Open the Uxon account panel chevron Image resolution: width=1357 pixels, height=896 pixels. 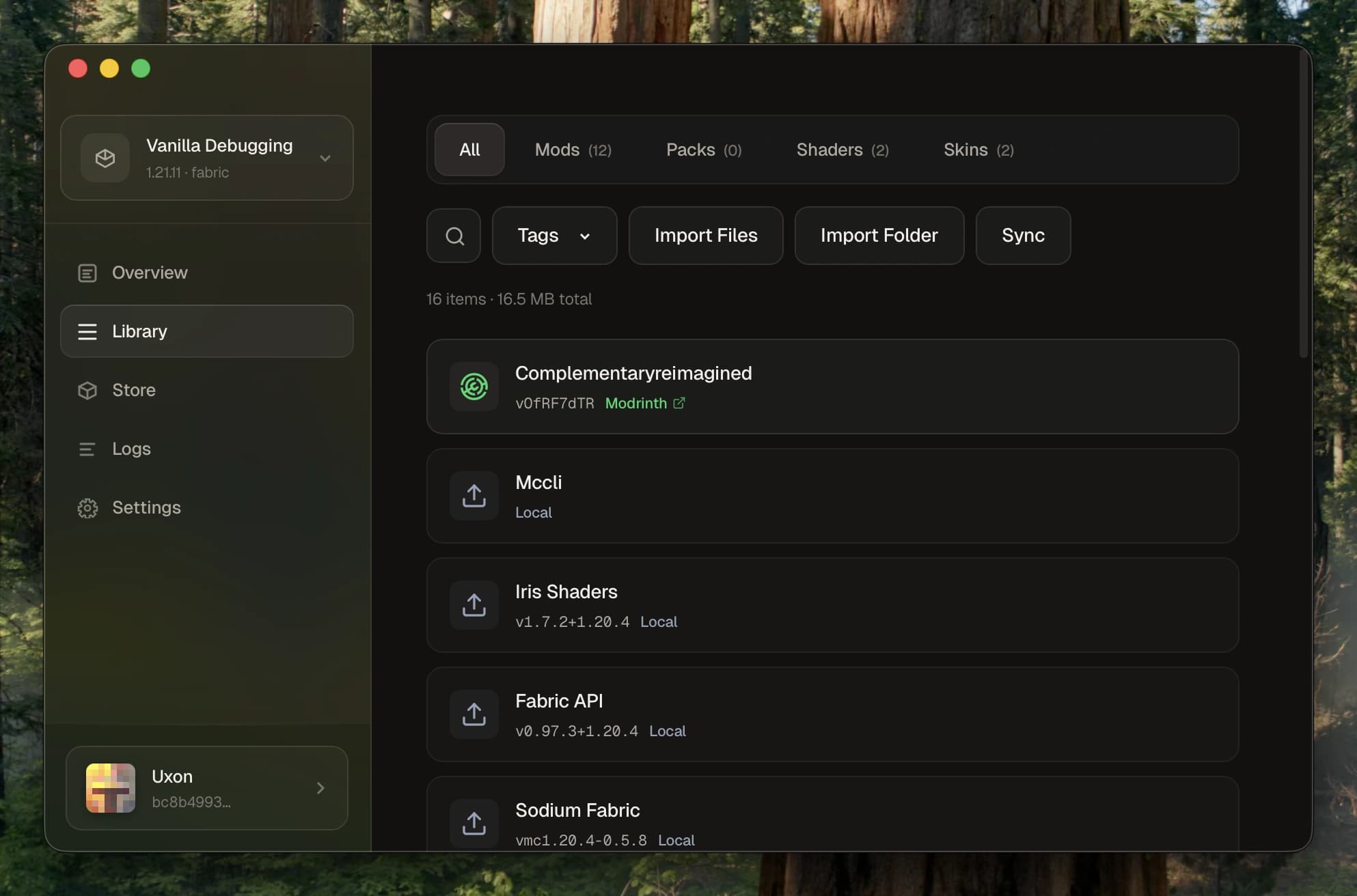pos(320,788)
